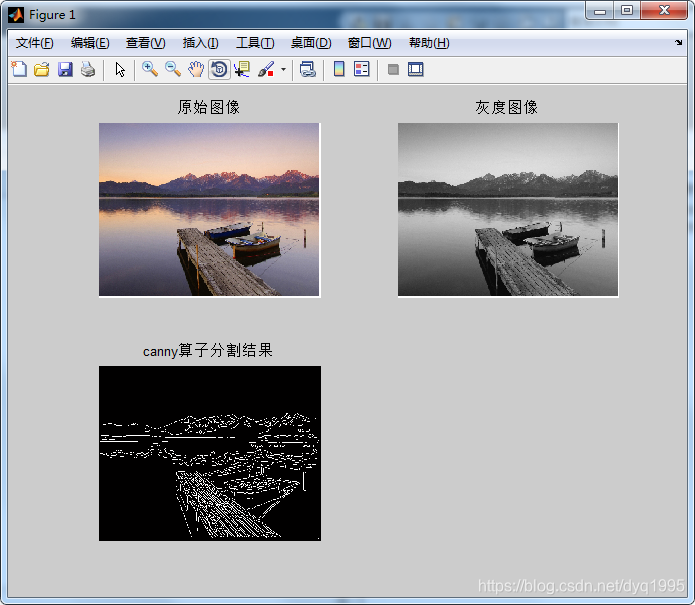Insert a colorbar using toolbar icon
The height and width of the screenshot is (605, 695).
(x=339, y=69)
